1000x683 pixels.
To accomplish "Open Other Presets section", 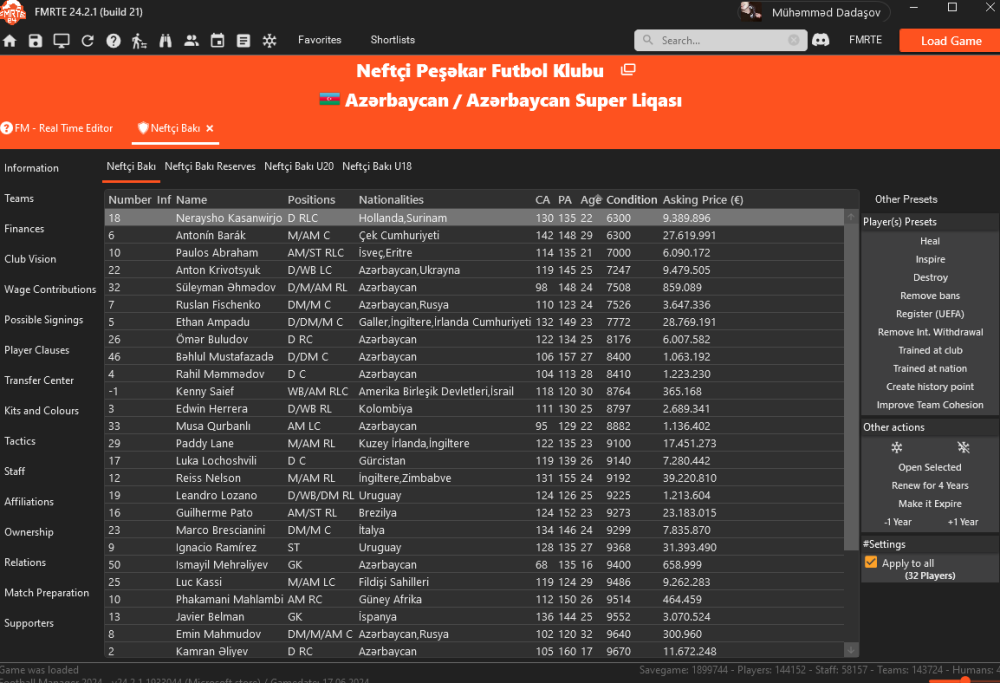I will point(906,200).
